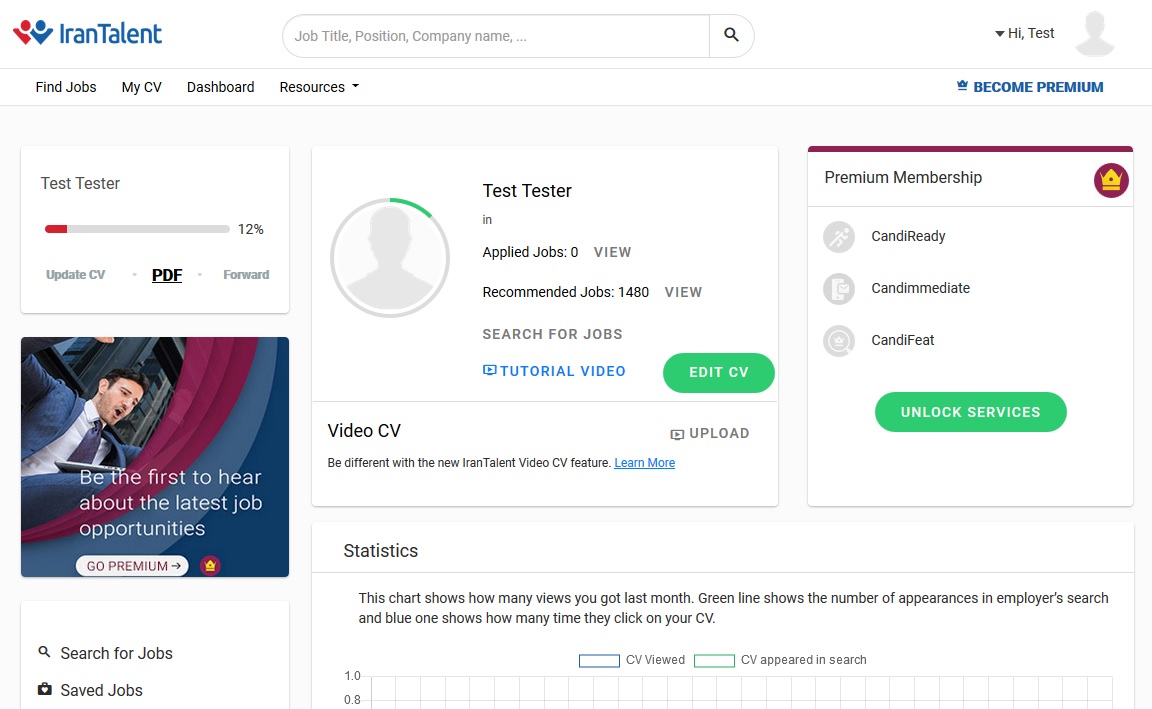1152x709 pixels.
Task: Toggle CV appeared in search legend
Action: coord(780,660)
